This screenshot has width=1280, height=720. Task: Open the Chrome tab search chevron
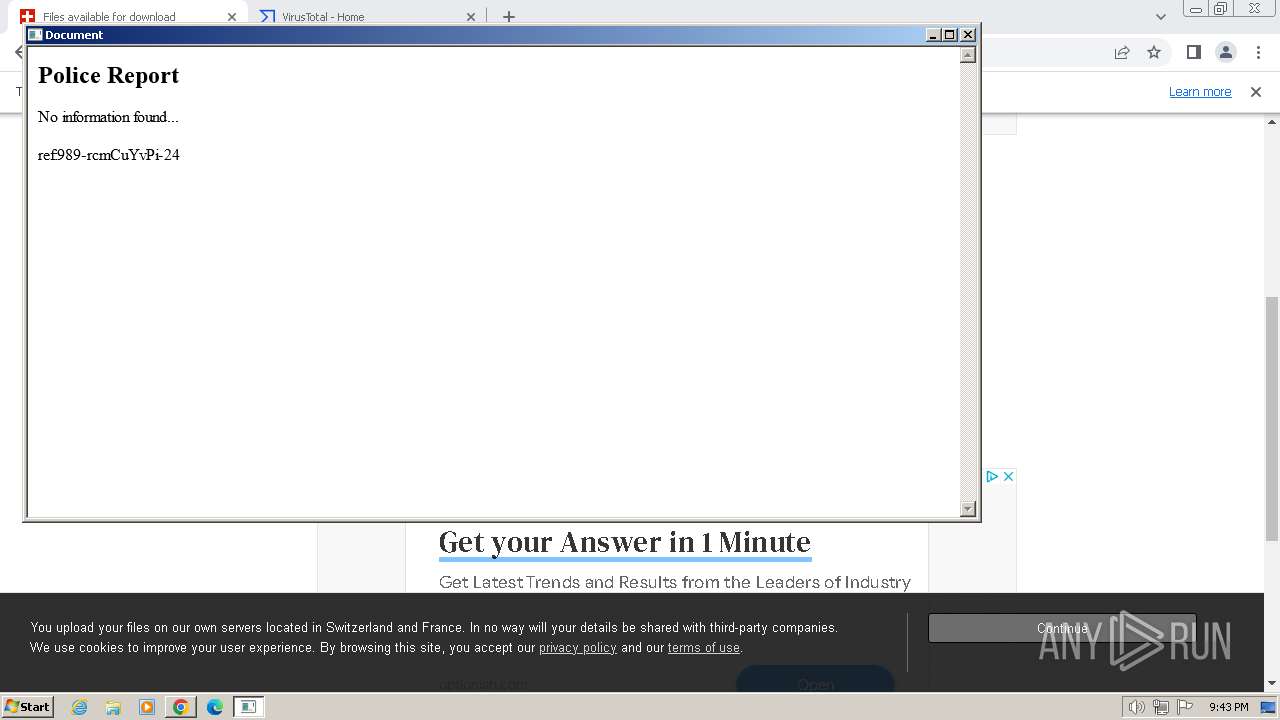point(1161,16)
